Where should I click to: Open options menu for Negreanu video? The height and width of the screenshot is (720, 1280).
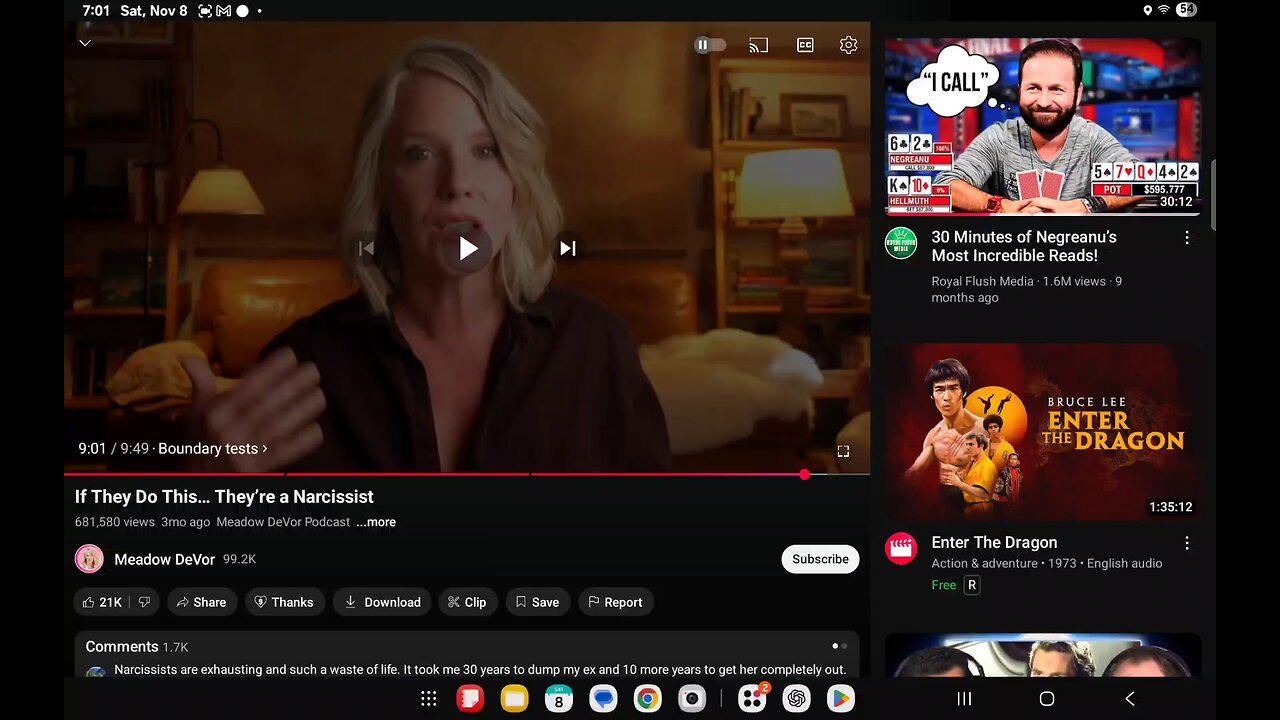coord(1187,238)
